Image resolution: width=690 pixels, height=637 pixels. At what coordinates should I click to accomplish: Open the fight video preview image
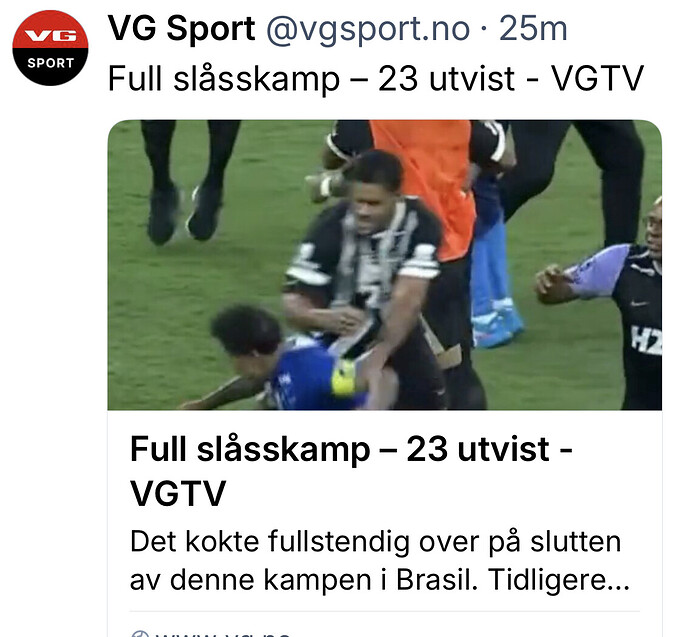coord(385,265)
